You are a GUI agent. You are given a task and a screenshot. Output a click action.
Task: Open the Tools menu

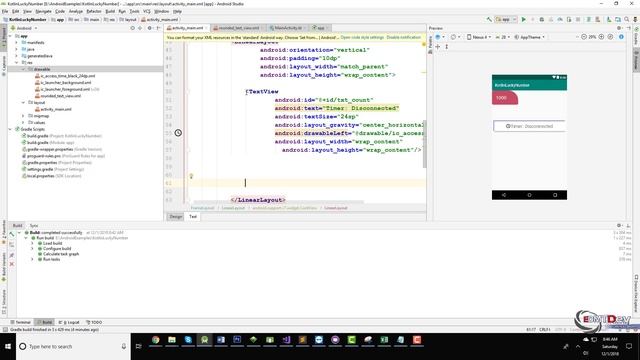point(134,11)
